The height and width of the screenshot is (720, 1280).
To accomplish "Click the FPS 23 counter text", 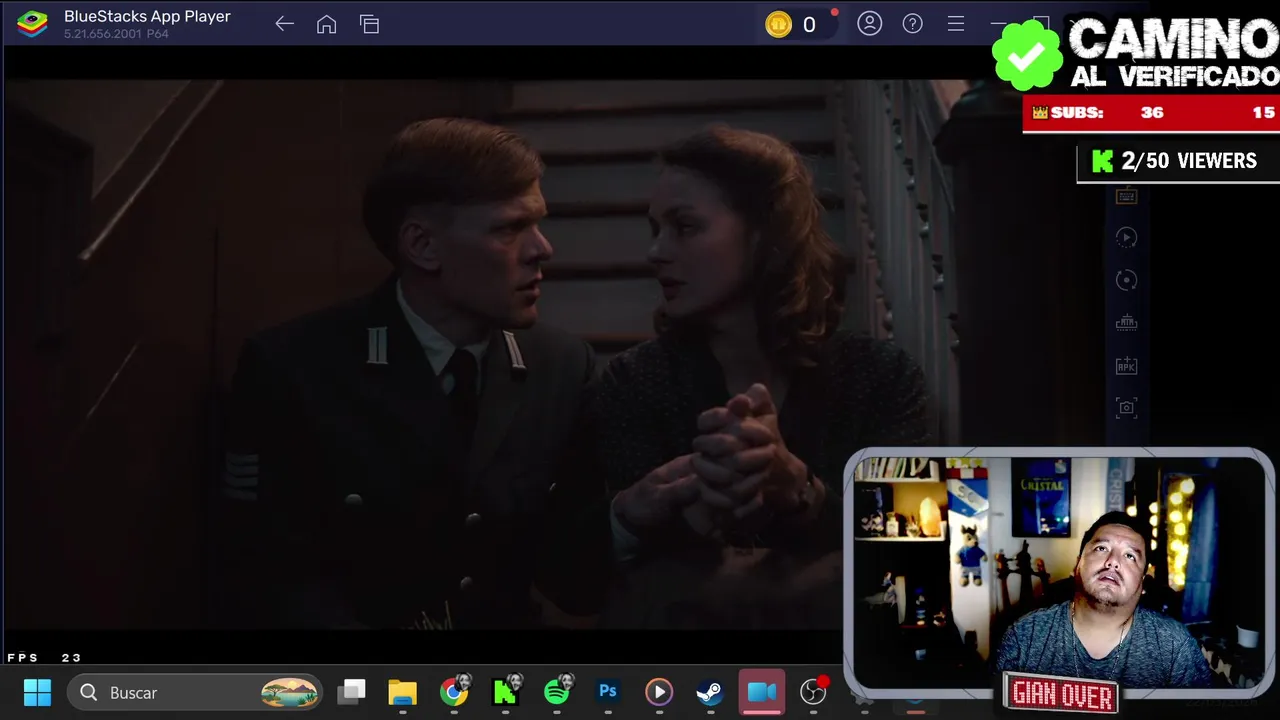I will point(44,657).
